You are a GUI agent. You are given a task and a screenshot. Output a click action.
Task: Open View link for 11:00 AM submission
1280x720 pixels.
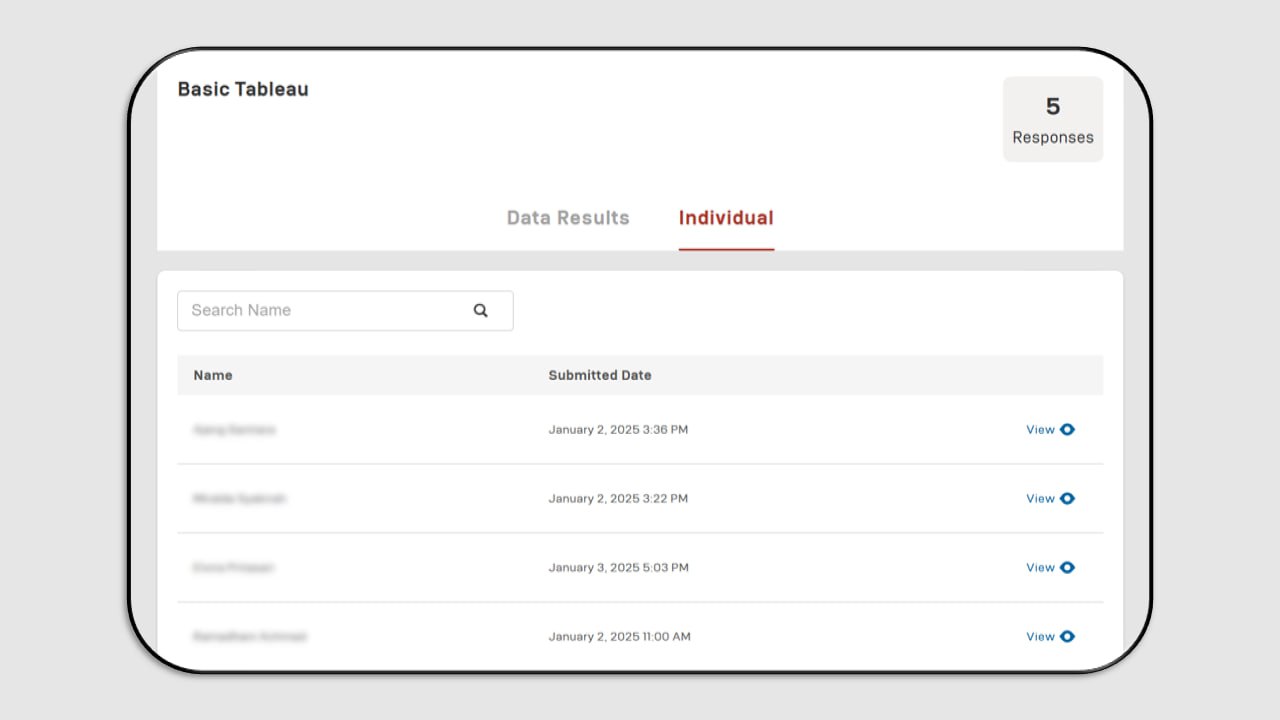point(1040,637)
